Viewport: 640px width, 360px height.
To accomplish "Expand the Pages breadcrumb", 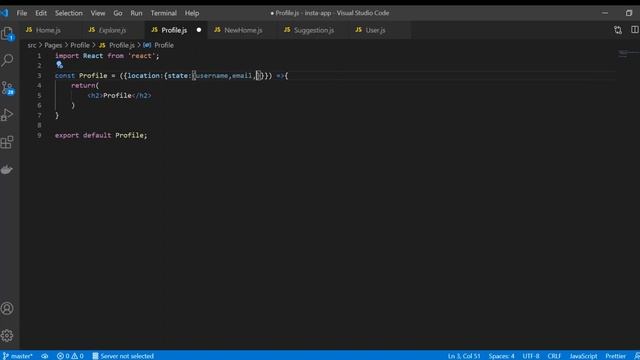I will [53, 45].
